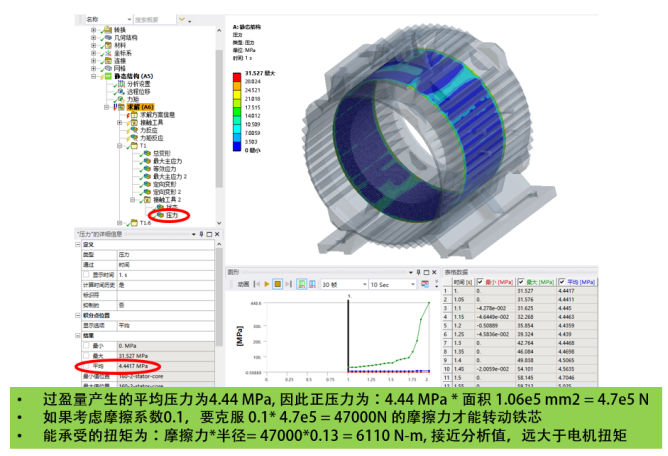The image size is (668, 456).
Task: Stop the result animation
Action: point(277,284)
